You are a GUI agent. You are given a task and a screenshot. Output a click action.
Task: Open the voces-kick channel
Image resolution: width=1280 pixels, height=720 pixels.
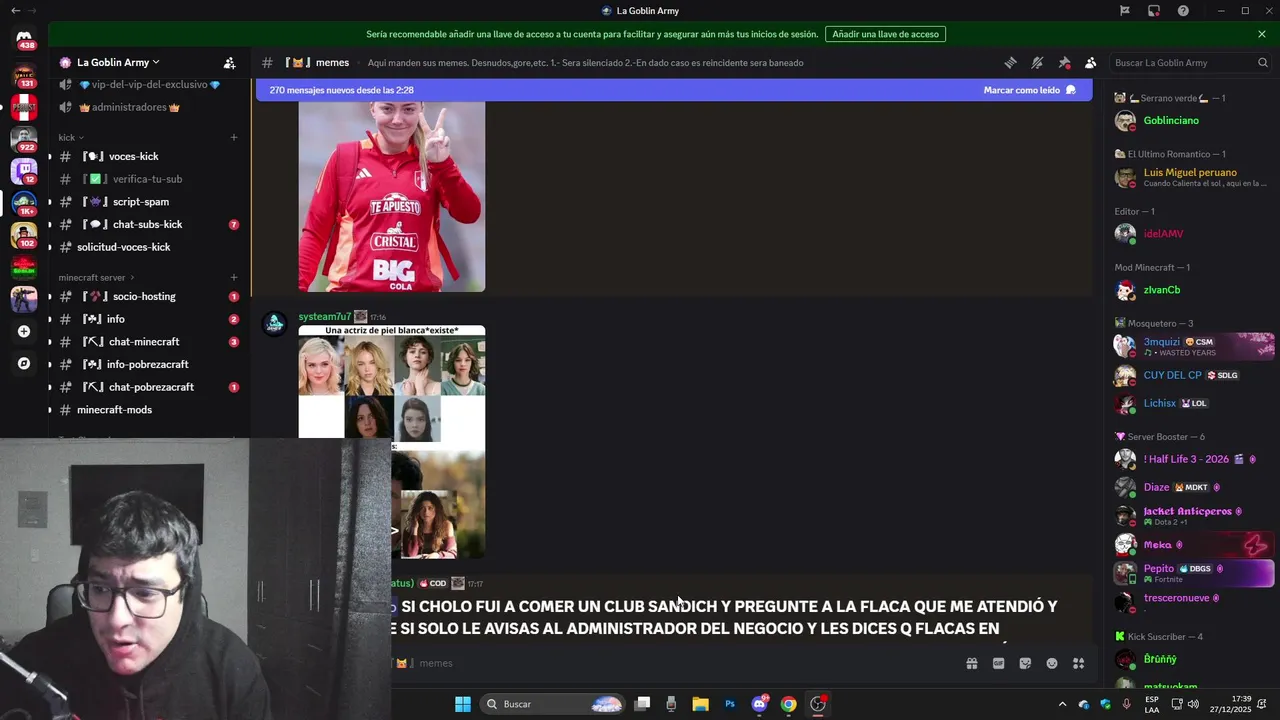[149, 156]
